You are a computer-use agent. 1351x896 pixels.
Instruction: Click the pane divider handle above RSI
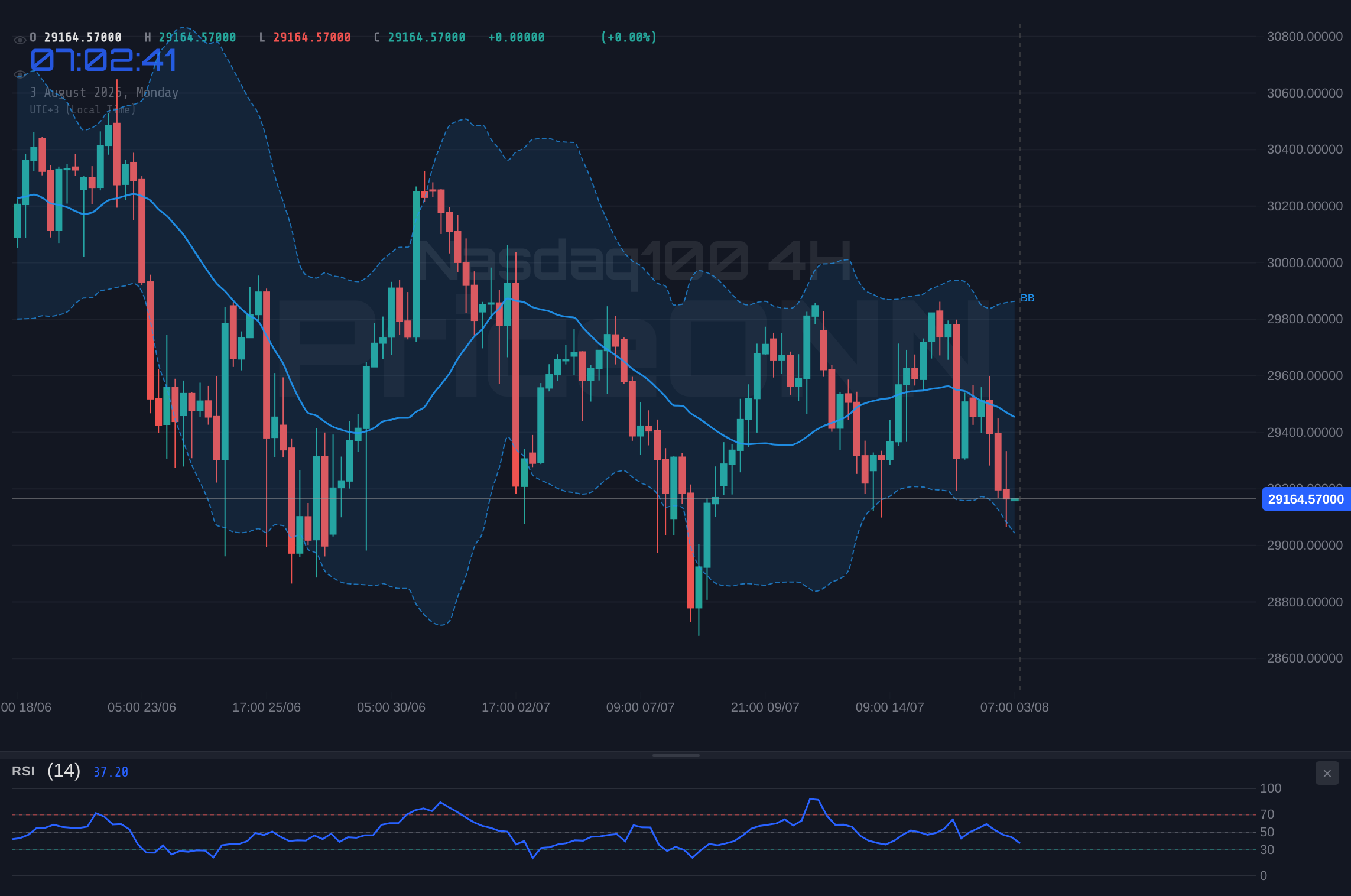point(675,755)
